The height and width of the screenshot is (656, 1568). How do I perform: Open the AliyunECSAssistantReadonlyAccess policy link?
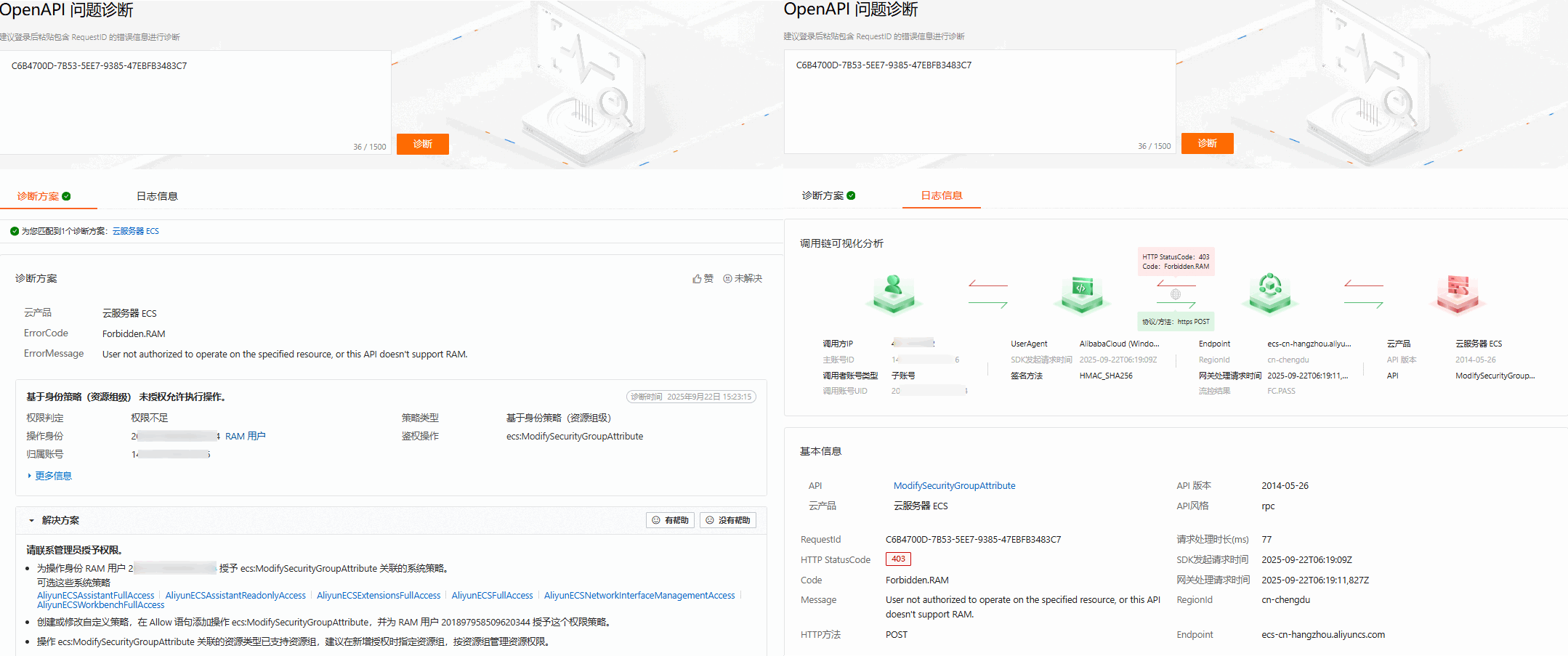coord(235,595)
